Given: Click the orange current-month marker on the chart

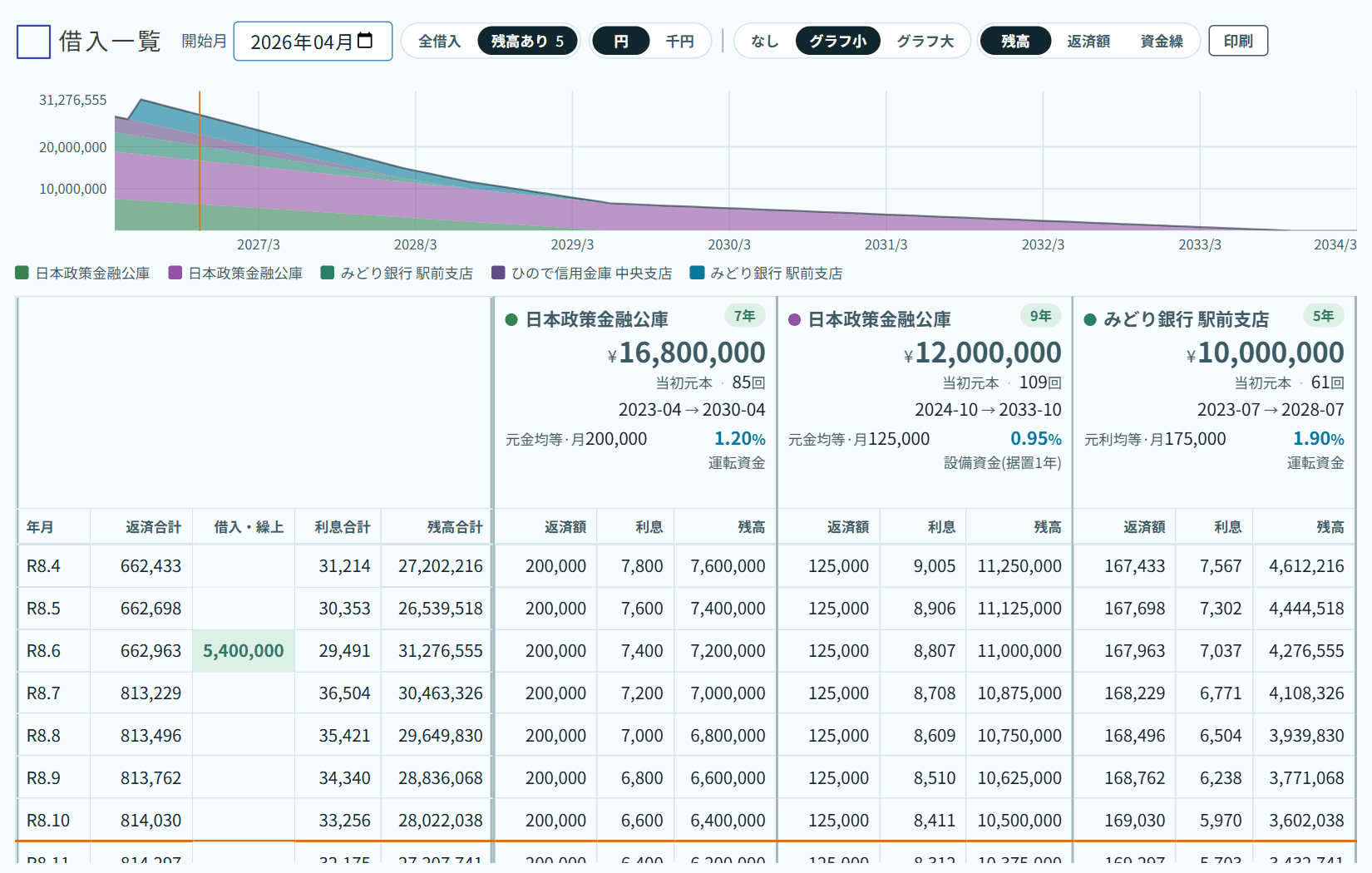Looking at the screenshot, I should [x=200, y=160].
